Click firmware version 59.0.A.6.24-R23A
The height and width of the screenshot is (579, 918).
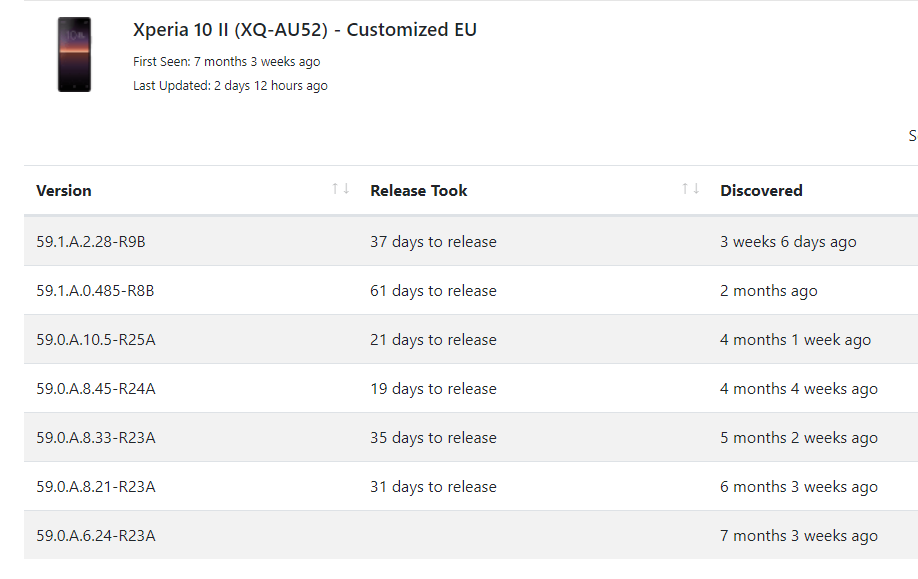click(96, 536)
